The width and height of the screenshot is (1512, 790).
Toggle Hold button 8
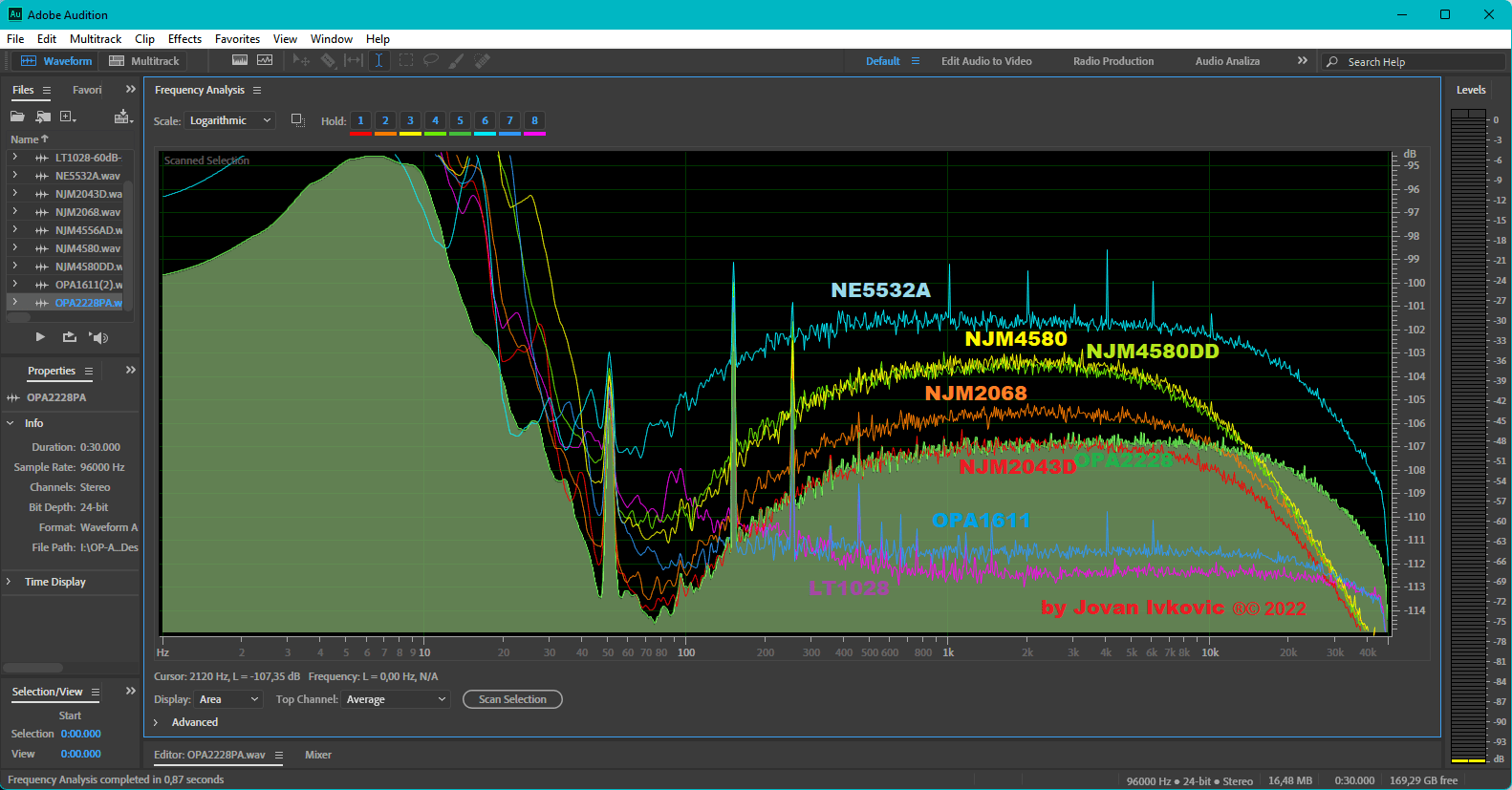tap(534, 120)
